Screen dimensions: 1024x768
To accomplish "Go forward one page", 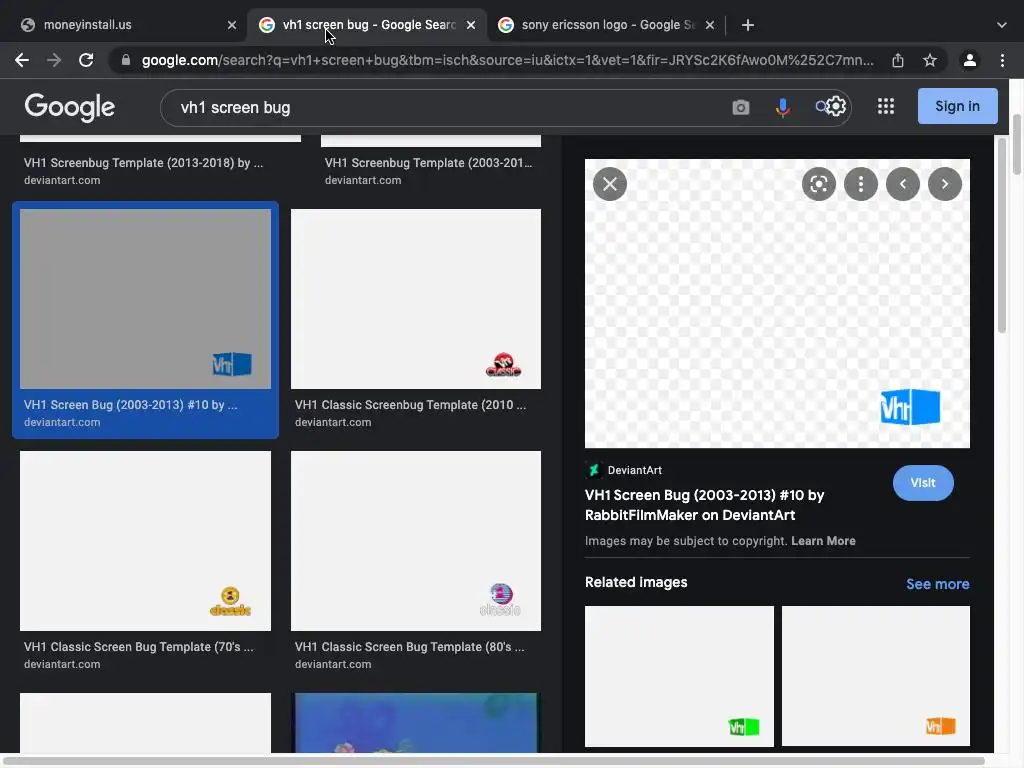I will pyautogui.click(x=54, y=60).
